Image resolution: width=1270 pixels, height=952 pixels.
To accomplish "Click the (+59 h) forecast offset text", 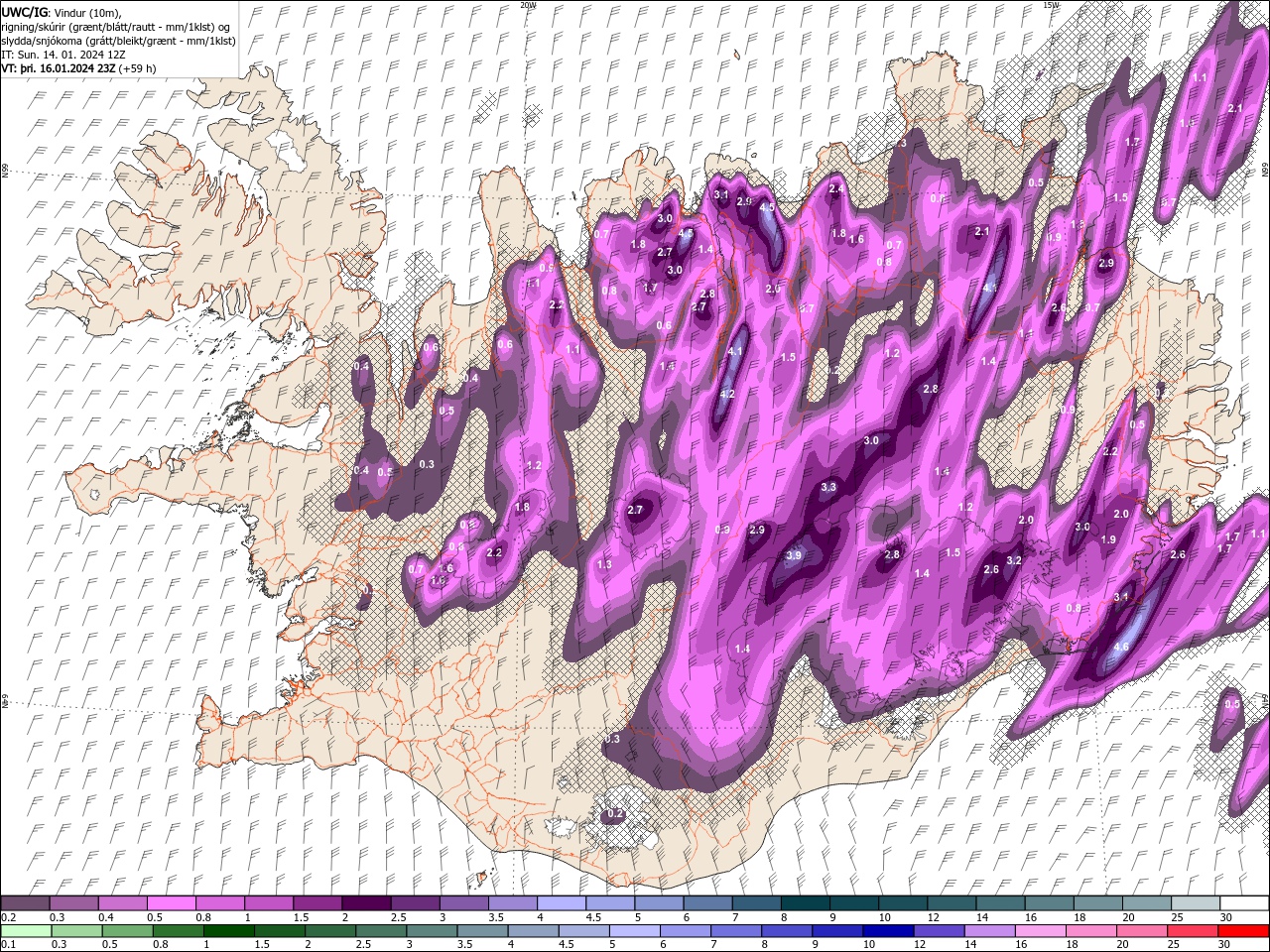I will coord(137,68).
